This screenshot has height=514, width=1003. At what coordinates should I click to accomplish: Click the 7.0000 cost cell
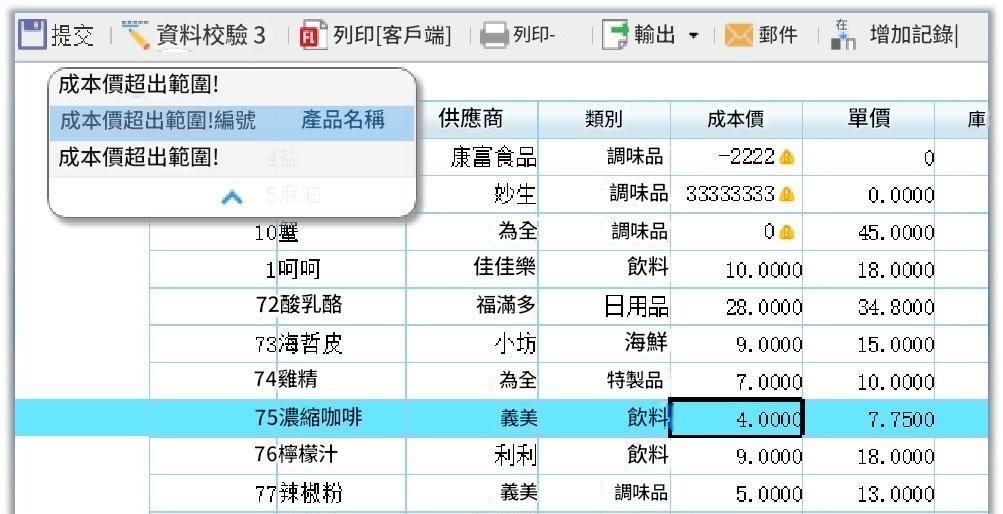(x=736, y=382)
